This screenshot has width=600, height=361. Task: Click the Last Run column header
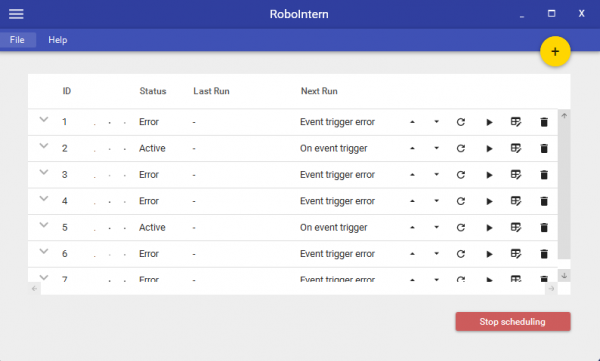[x=211, y=91]
